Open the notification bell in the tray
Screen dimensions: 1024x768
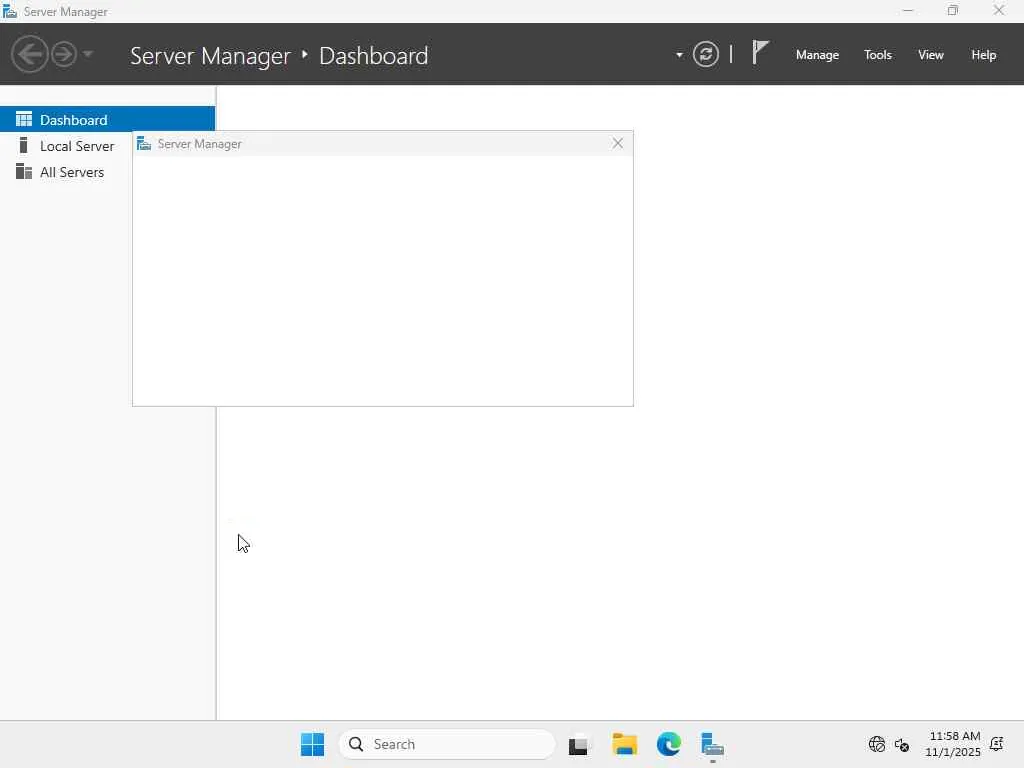point(997,744)
